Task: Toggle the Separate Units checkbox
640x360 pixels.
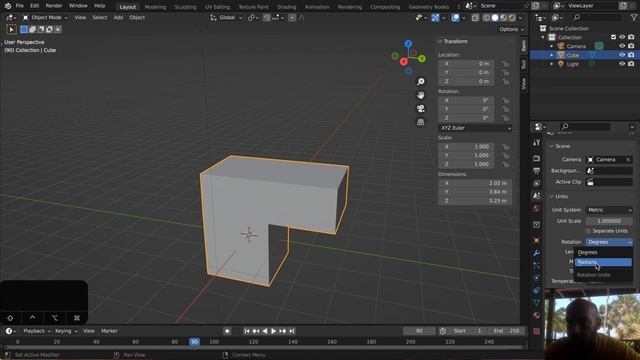Action: point(588,231)
